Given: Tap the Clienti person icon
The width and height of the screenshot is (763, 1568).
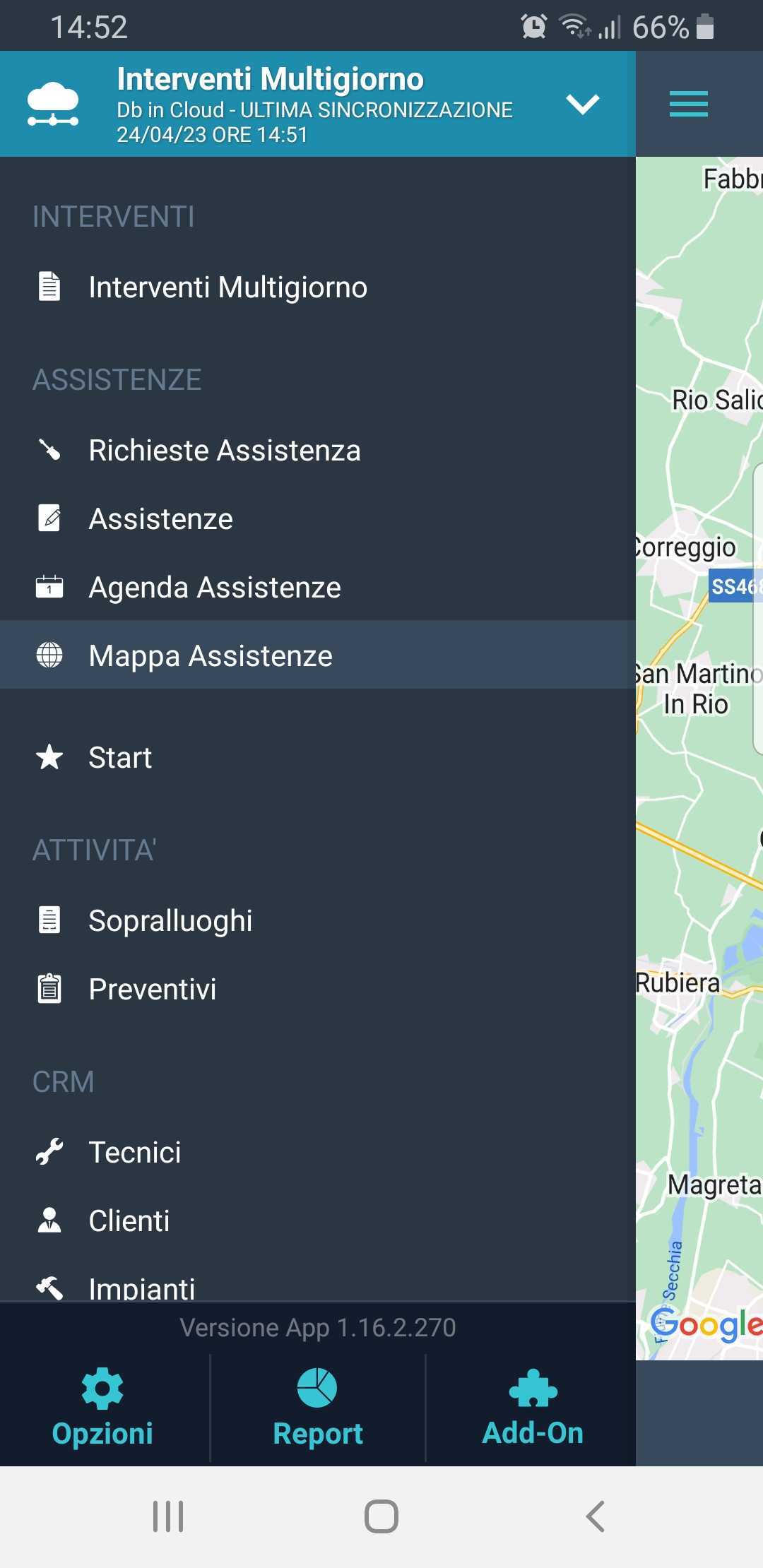Looking at the screenshot, I should [x=49, y=1220].
